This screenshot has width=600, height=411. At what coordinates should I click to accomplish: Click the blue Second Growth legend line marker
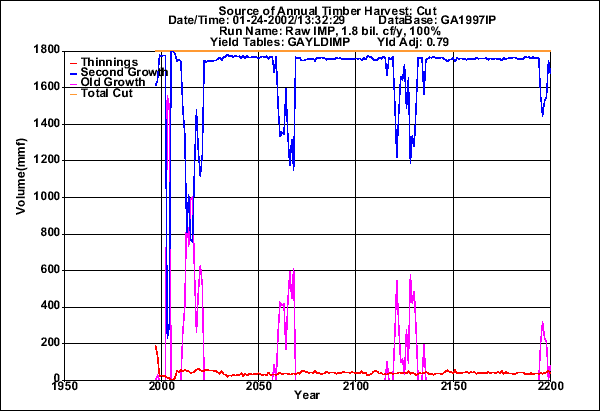[71, 72]
